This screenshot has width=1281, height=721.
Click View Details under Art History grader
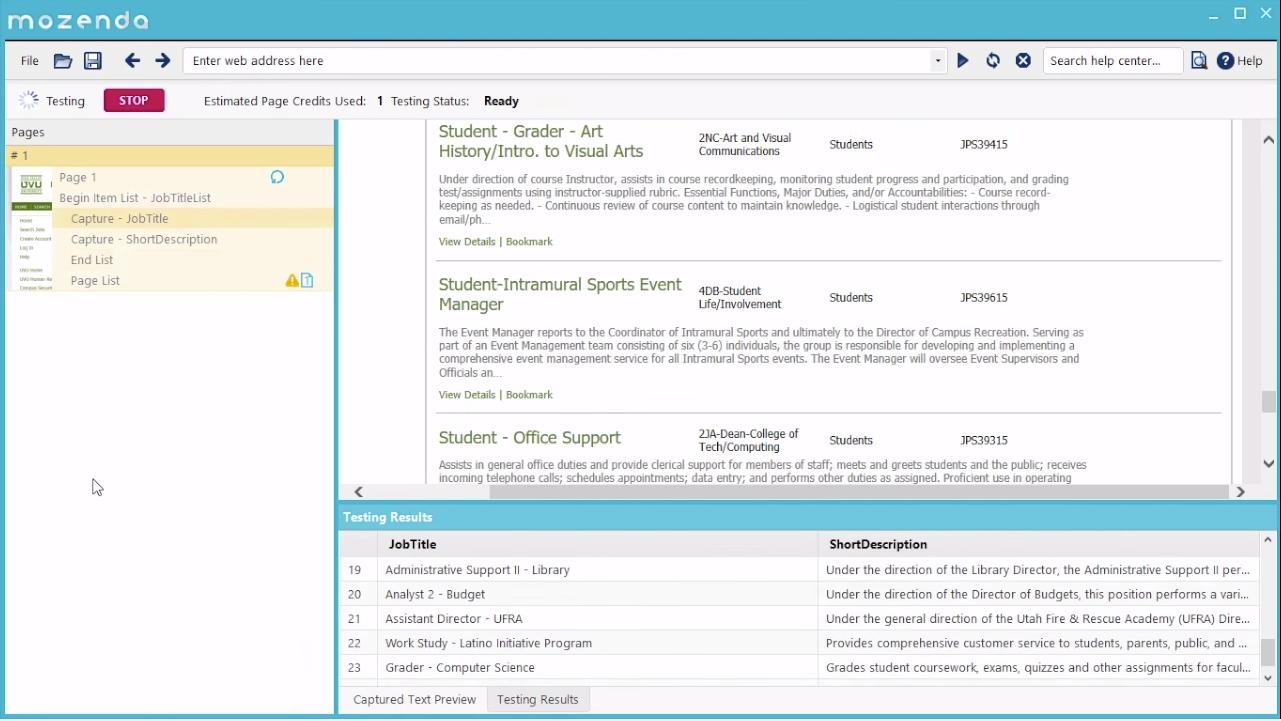pyautogui.click(x=467, y=242)
